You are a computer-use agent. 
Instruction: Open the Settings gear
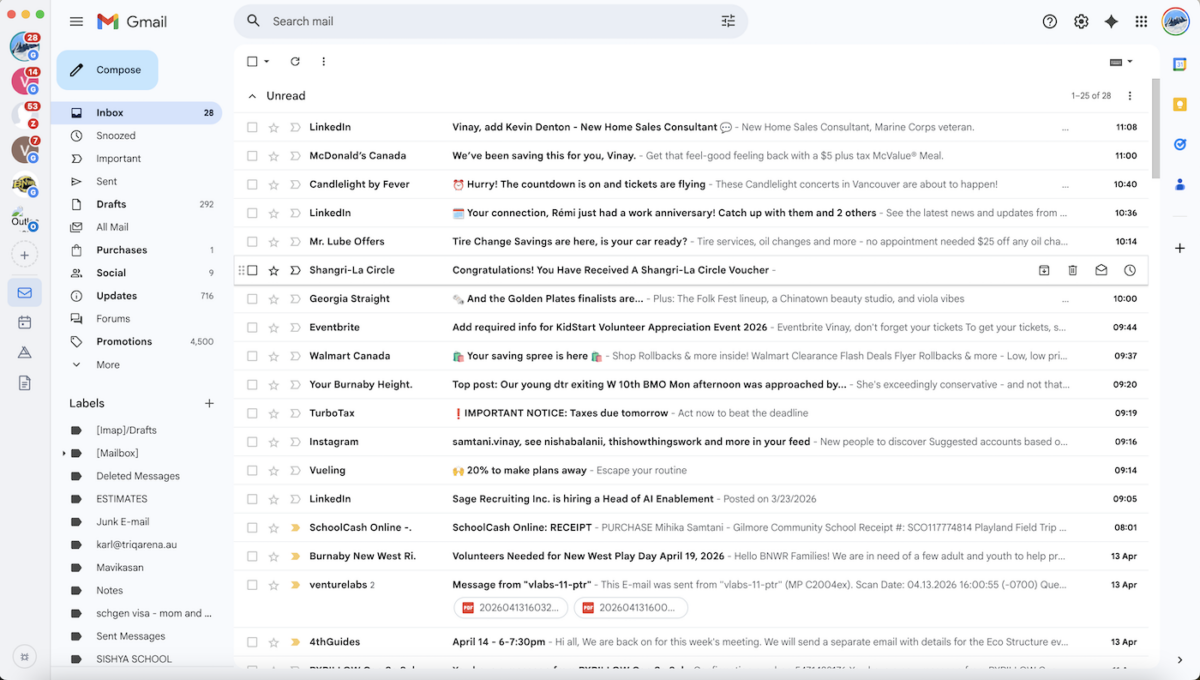pos(1081,21)
